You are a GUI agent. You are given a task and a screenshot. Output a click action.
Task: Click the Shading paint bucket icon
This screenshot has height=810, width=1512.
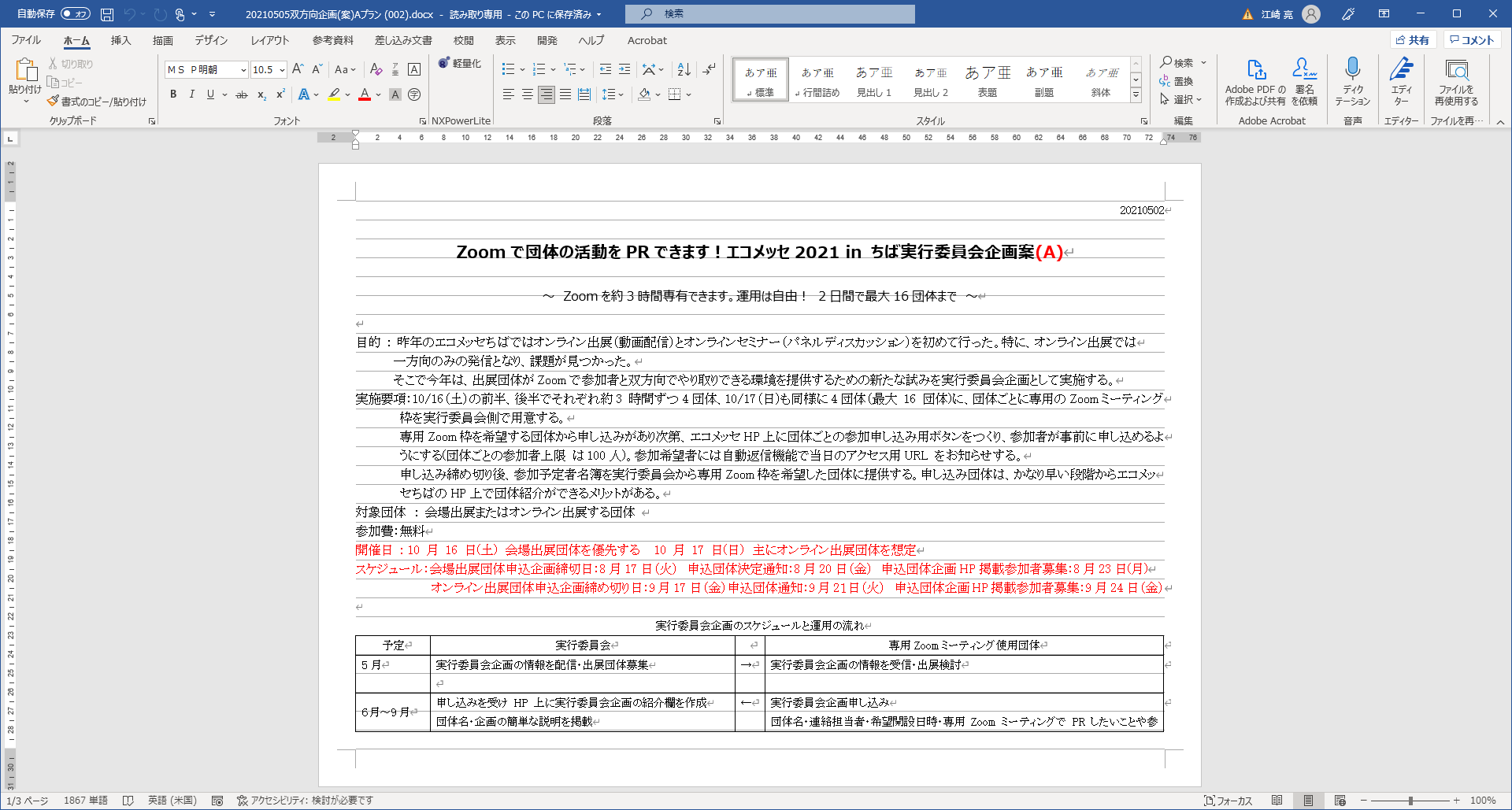click(644, 94)
